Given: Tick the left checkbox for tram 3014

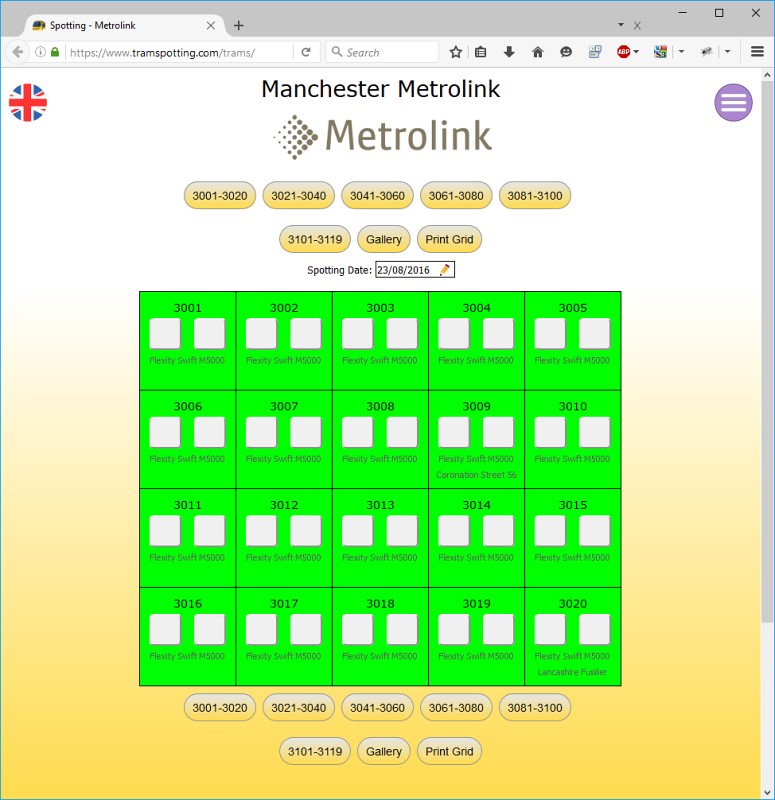Looking at the screenshot, I should point(454,531).
